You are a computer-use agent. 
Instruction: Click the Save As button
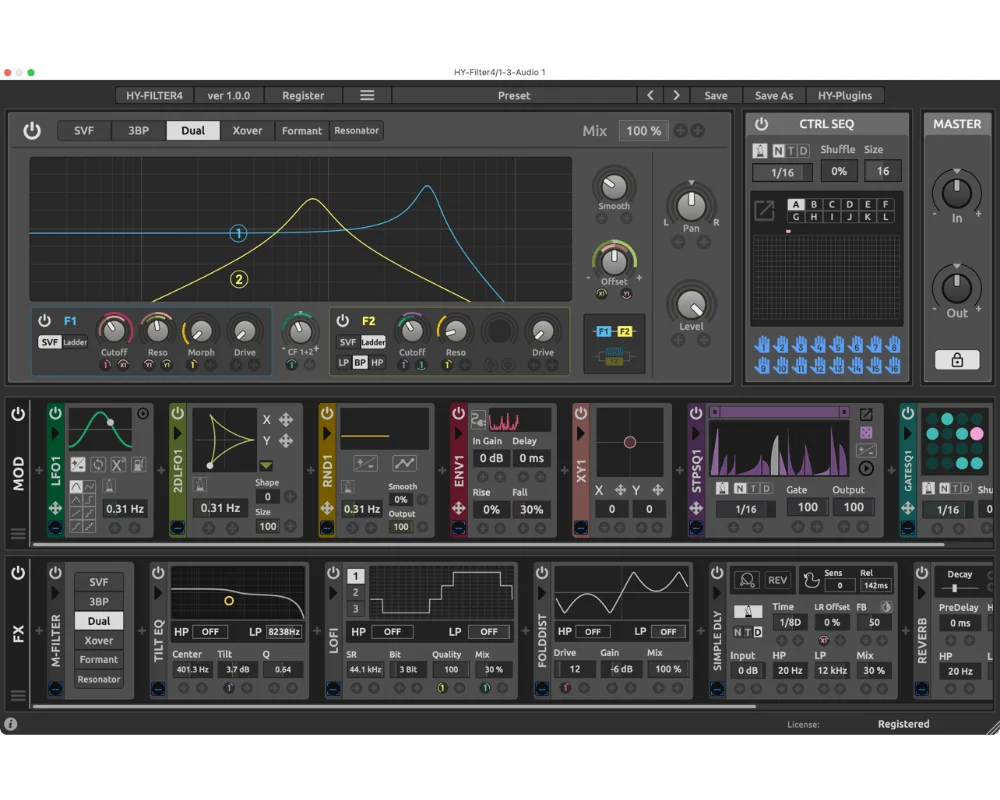pos(774,96)
